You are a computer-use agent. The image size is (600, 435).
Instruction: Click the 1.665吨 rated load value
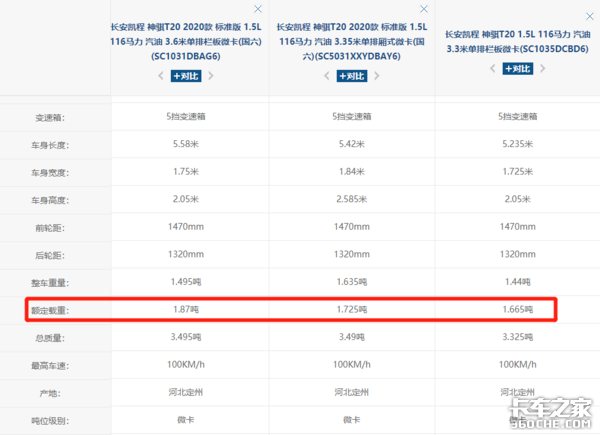pyautogui.click(x=518, y=309)
